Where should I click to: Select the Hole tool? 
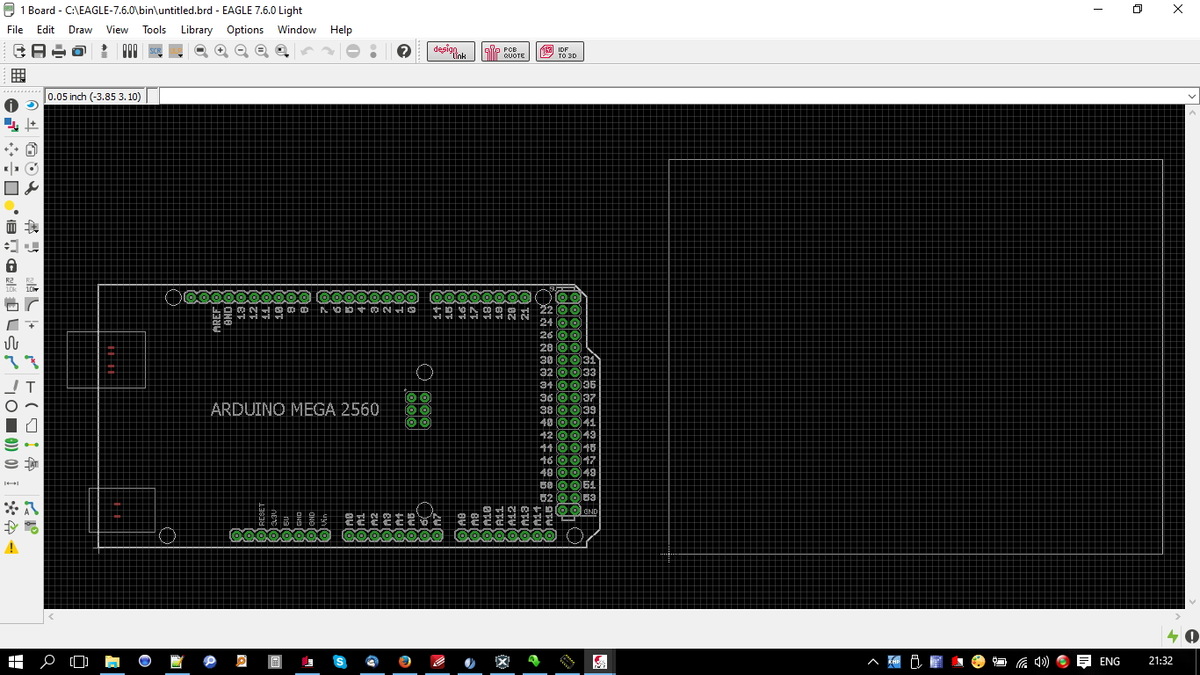click(11, 464)
